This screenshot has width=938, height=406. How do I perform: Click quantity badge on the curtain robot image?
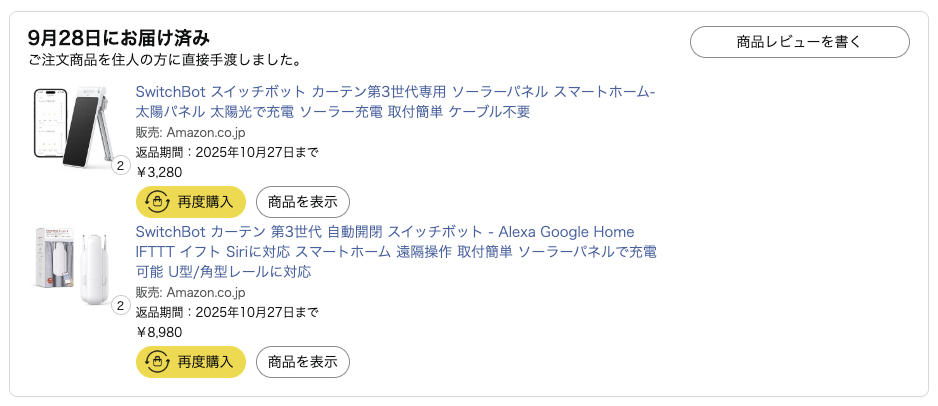tap(120, 306)
